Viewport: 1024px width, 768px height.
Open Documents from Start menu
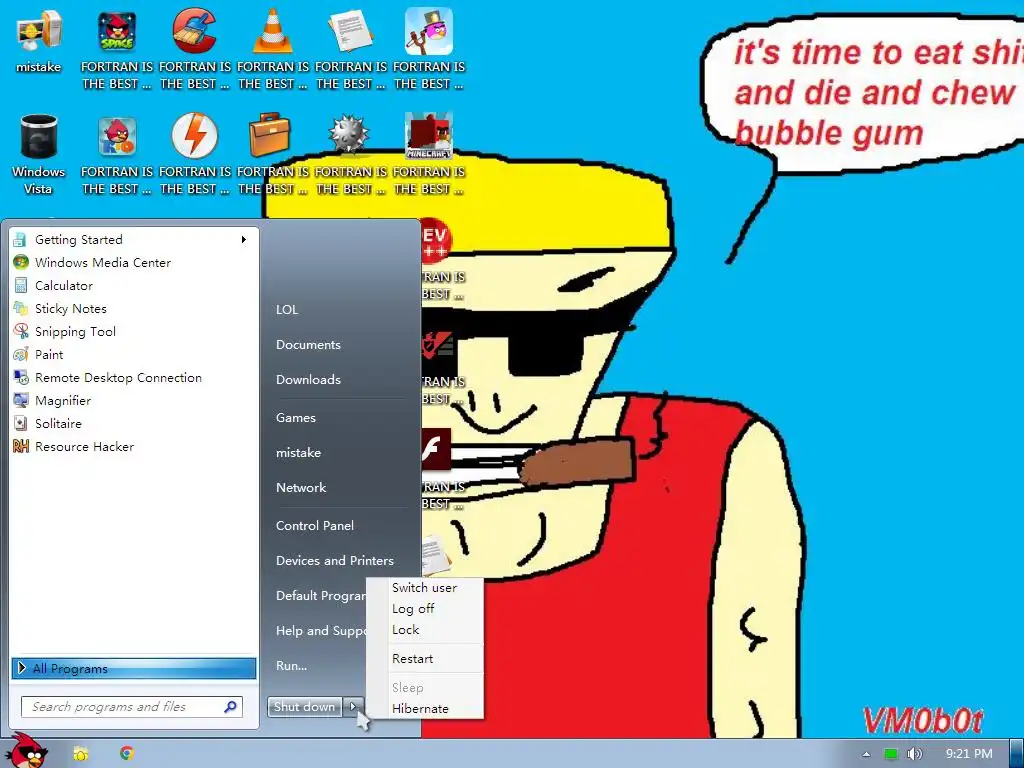(x=308, y=344)
